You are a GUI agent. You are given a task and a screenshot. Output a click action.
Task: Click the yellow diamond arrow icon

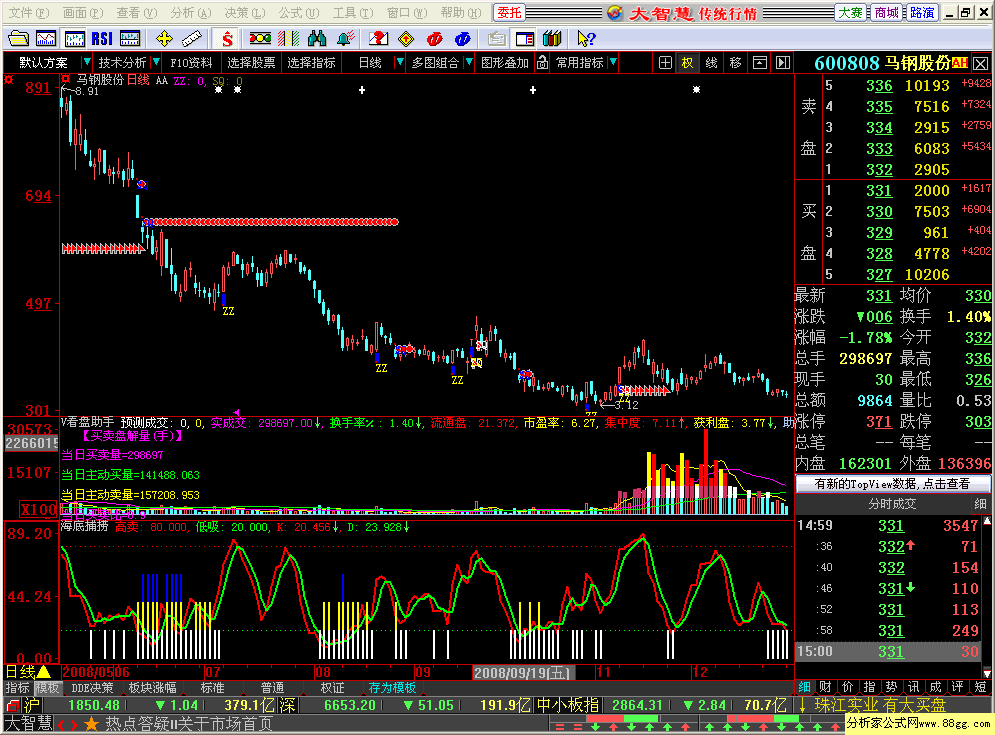pyautogui.click(x=406, y=39)
